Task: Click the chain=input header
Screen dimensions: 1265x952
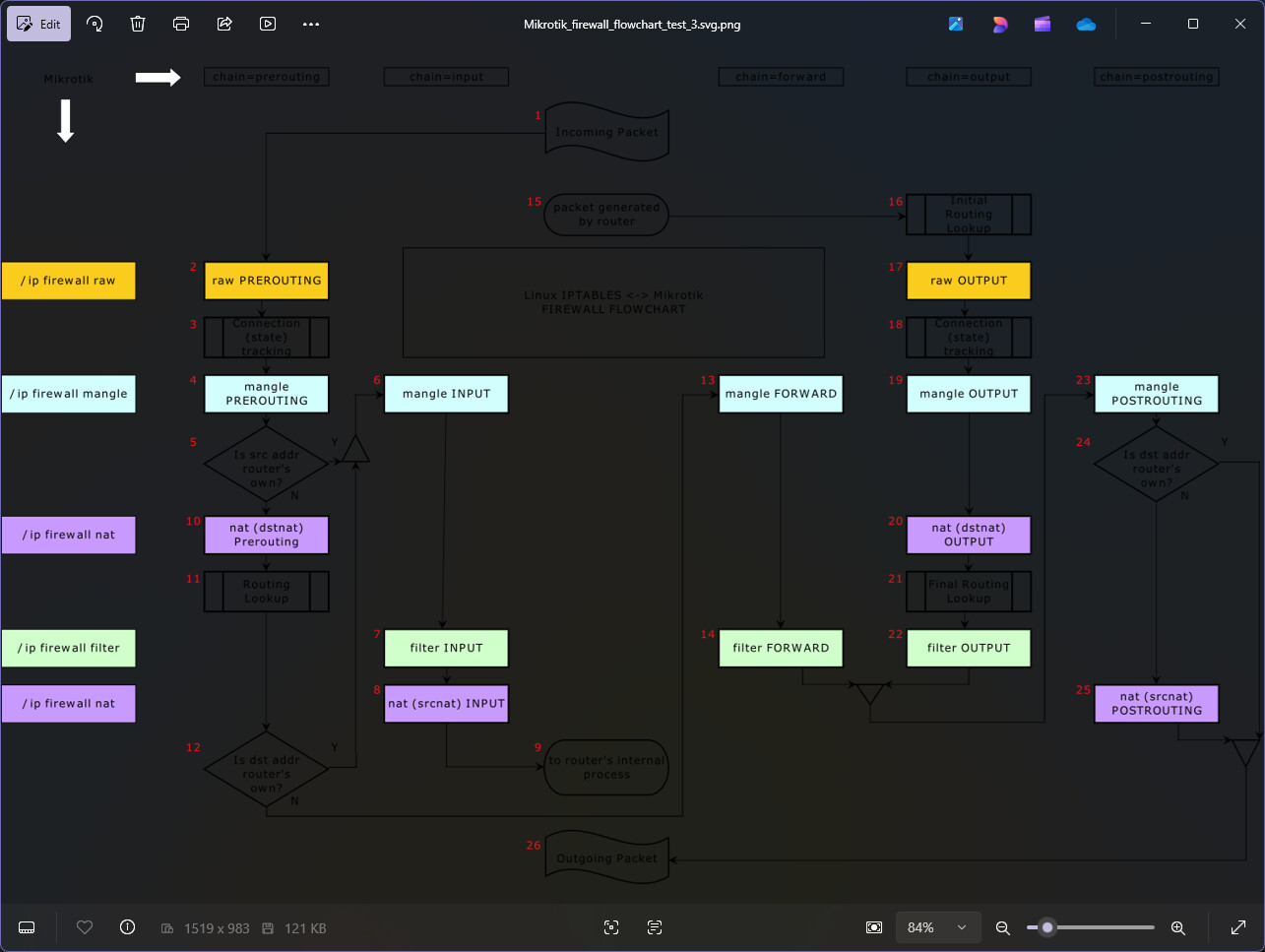Action: tap(446, 77)
